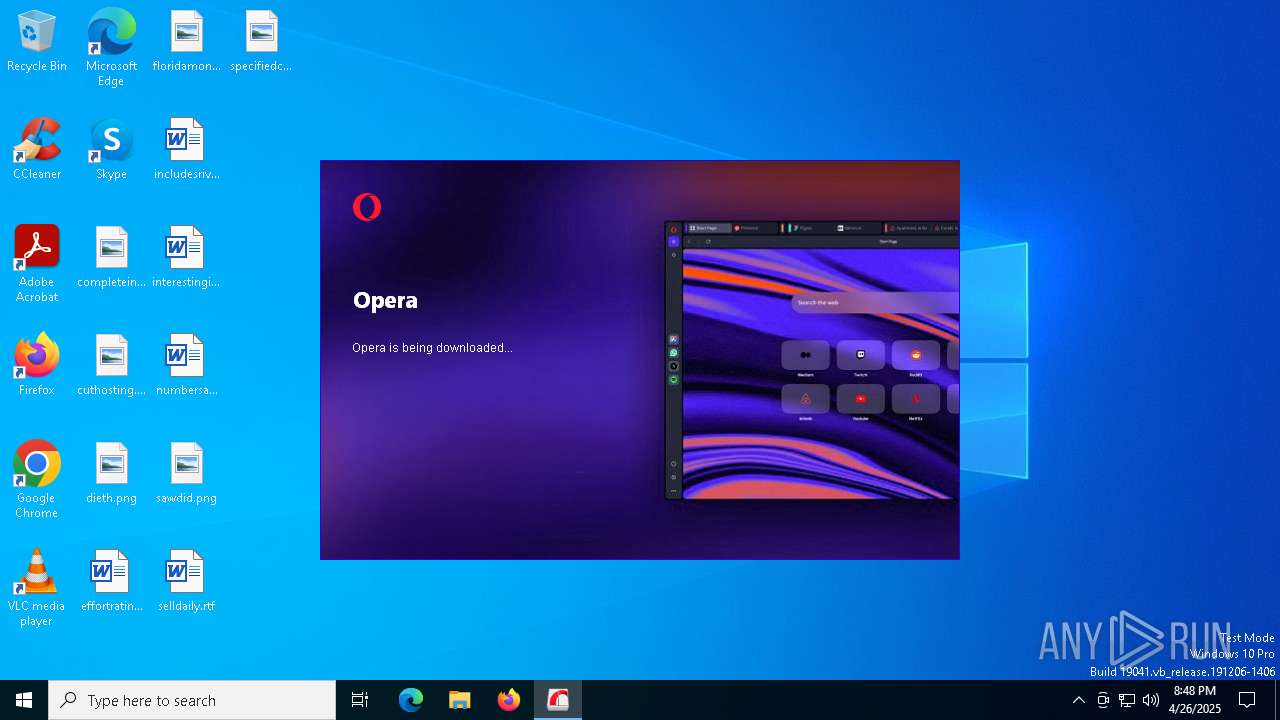Click the taskbar search box
Image resolution: width=1280 pixels, height=720 pixels.
192,700
